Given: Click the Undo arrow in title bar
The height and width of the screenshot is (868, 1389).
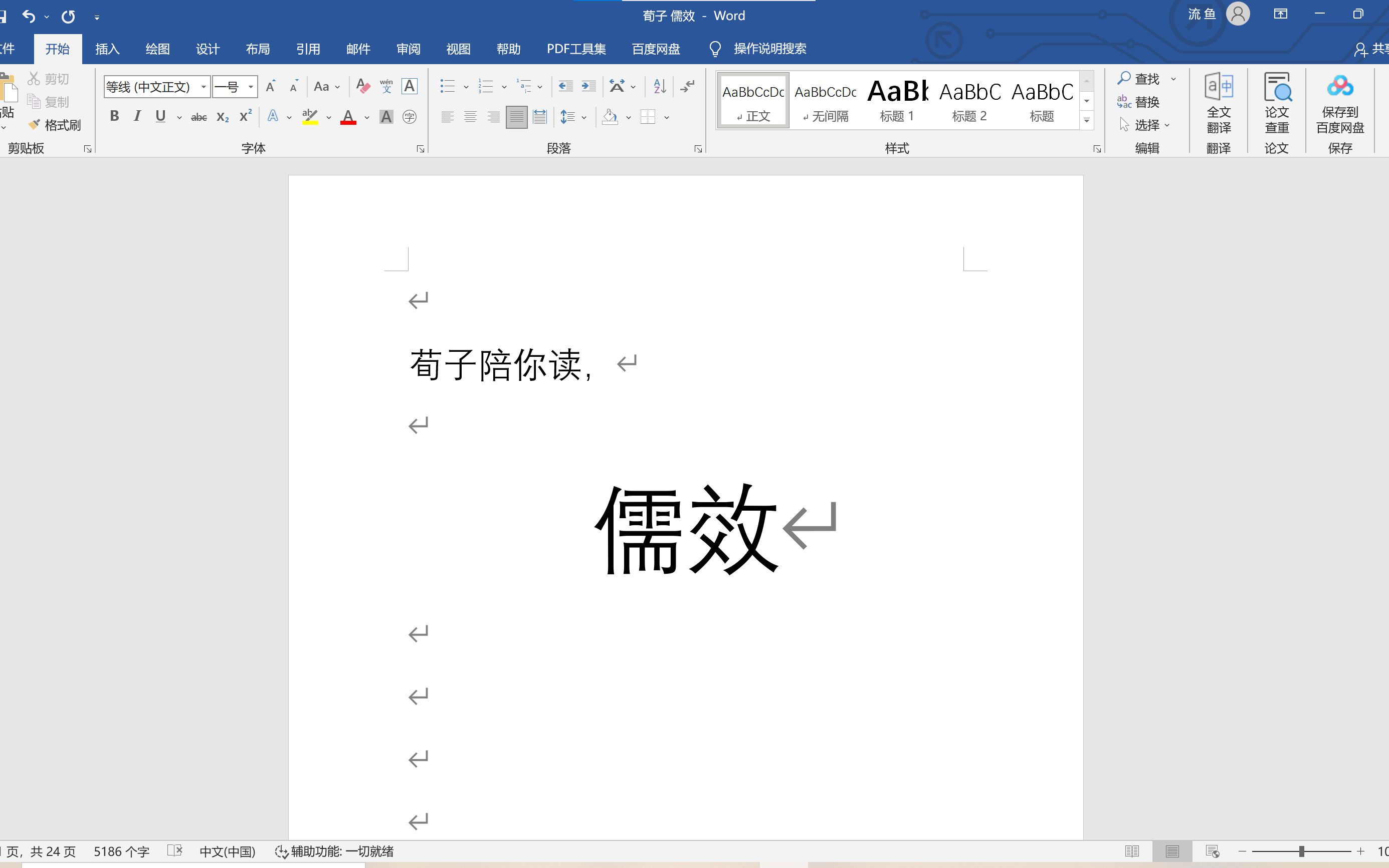Looking at the screenshot, I should (29, 16).
